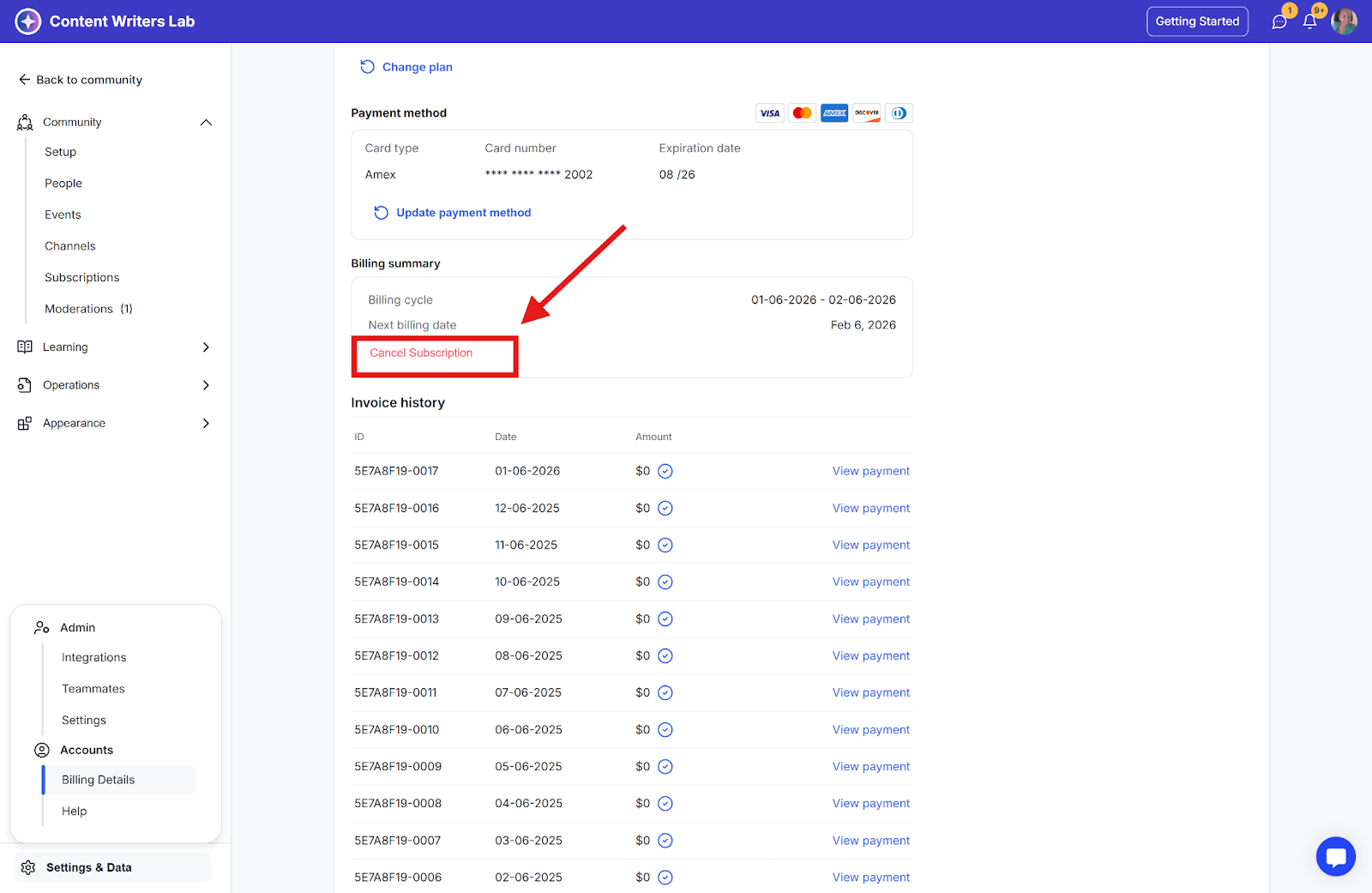Click the user profile avatar
Viewport: 1372px width, 893px height.
(1344, 21)
